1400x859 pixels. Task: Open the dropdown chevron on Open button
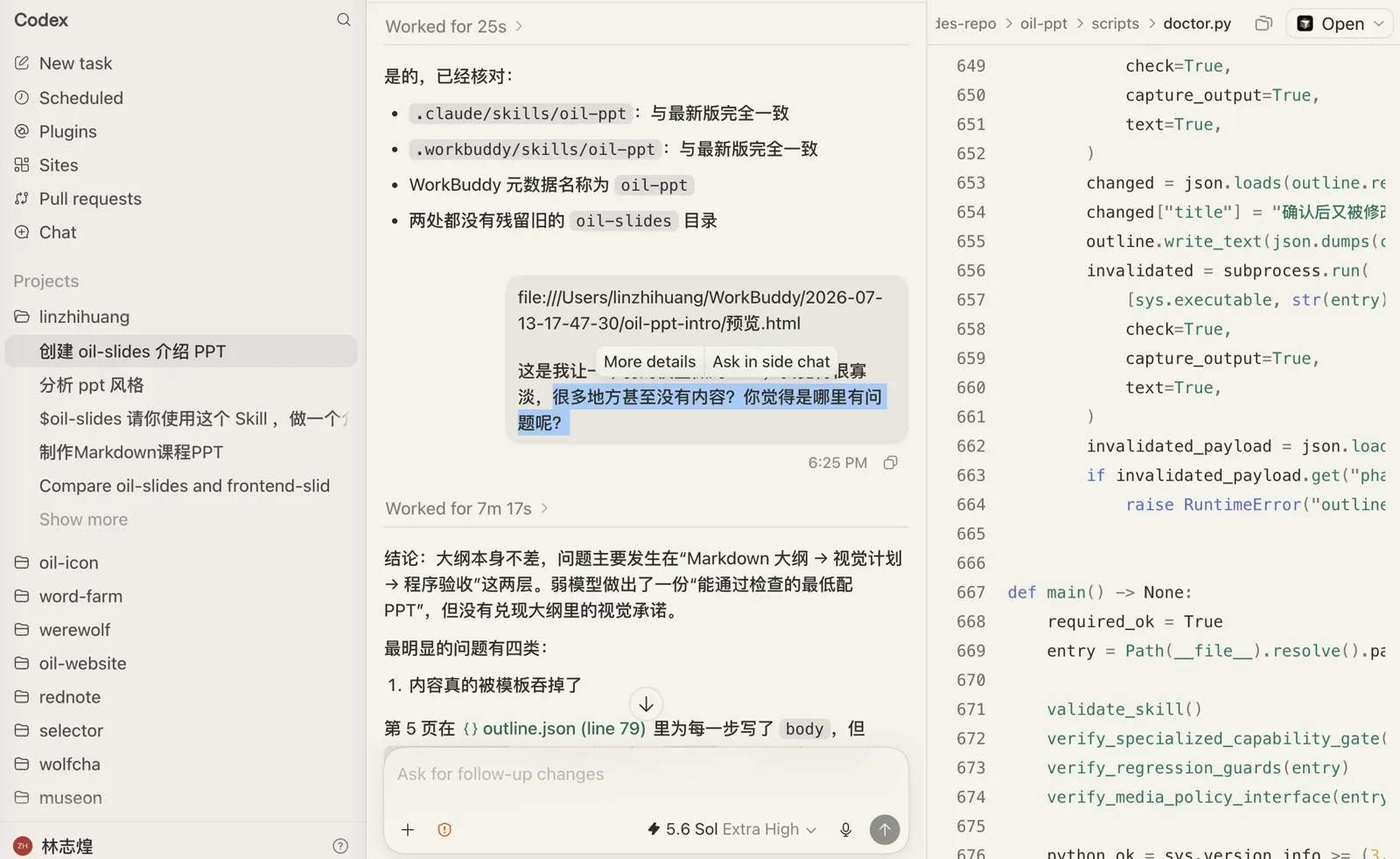[x=1379, y=24]
